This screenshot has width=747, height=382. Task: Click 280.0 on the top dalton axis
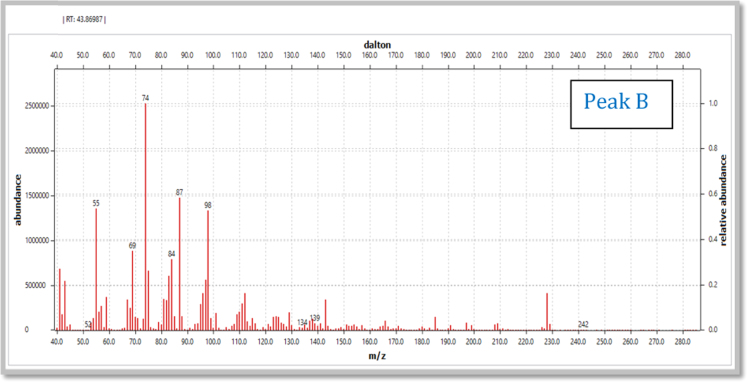click(x=682, y=55)
